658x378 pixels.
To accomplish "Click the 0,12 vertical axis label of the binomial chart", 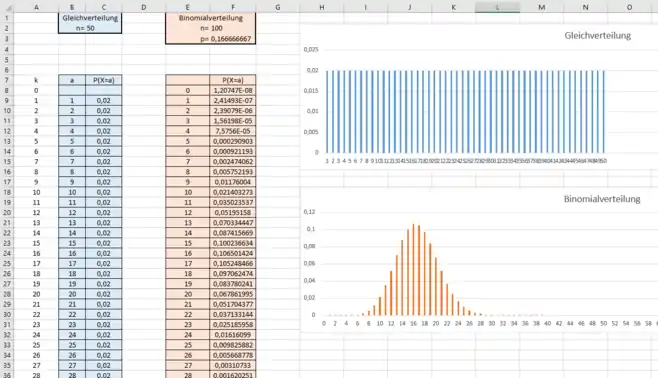I will point(309,212).
